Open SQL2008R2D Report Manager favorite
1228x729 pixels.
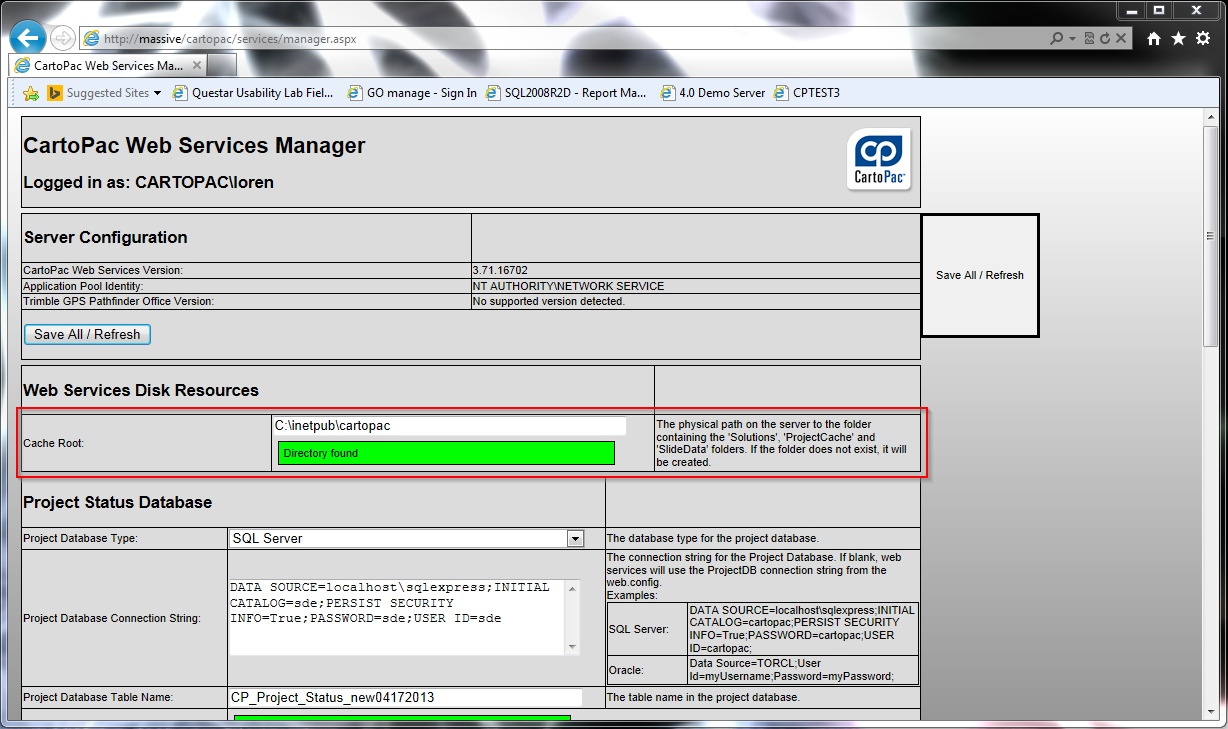coord(567,93)
